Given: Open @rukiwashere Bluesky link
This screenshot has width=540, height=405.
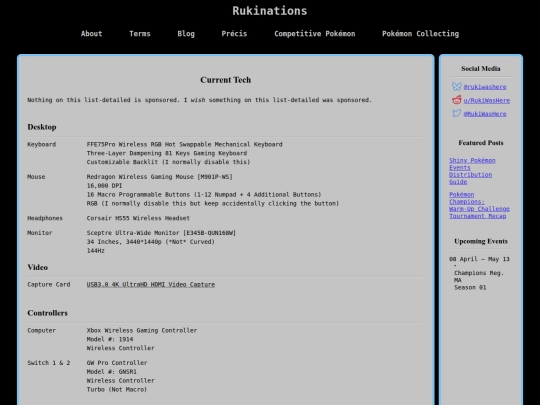Looking at the screenshot, I should point(485,87).
